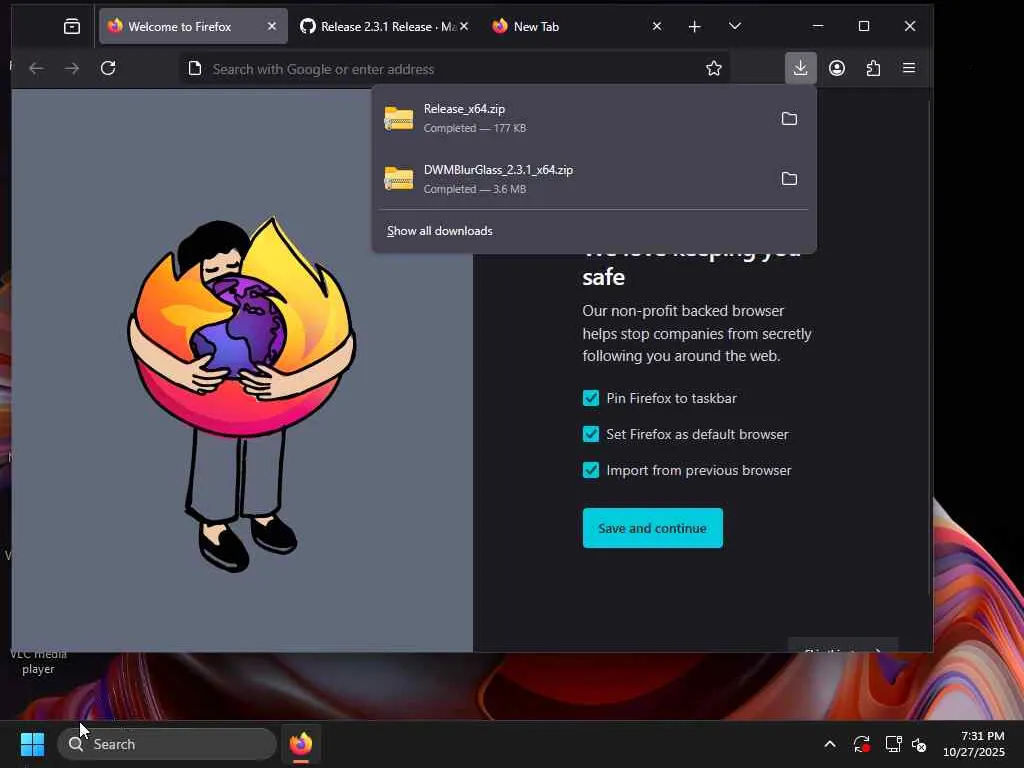This screenshot has width=1024, height=768.
Task: Expand the list all tabs chevron
Action: 735,26
